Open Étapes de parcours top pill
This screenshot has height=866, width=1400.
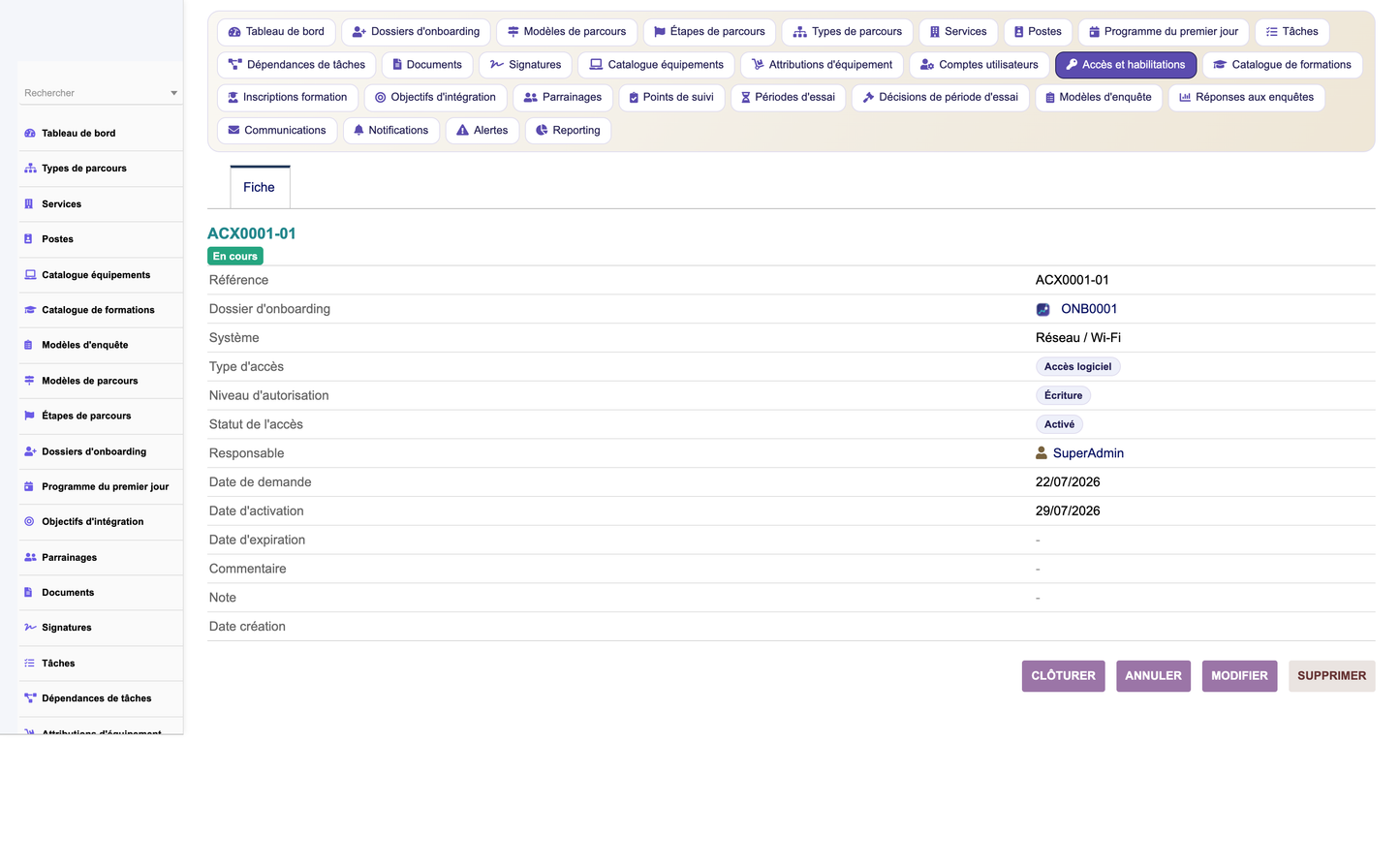709,32
